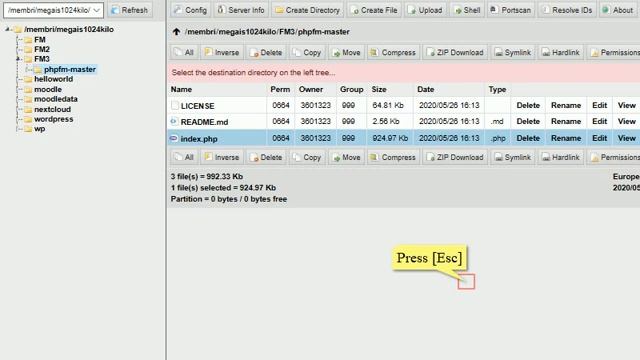
Task: Select moodle folder in tree
Action: (x=48, y=89)
